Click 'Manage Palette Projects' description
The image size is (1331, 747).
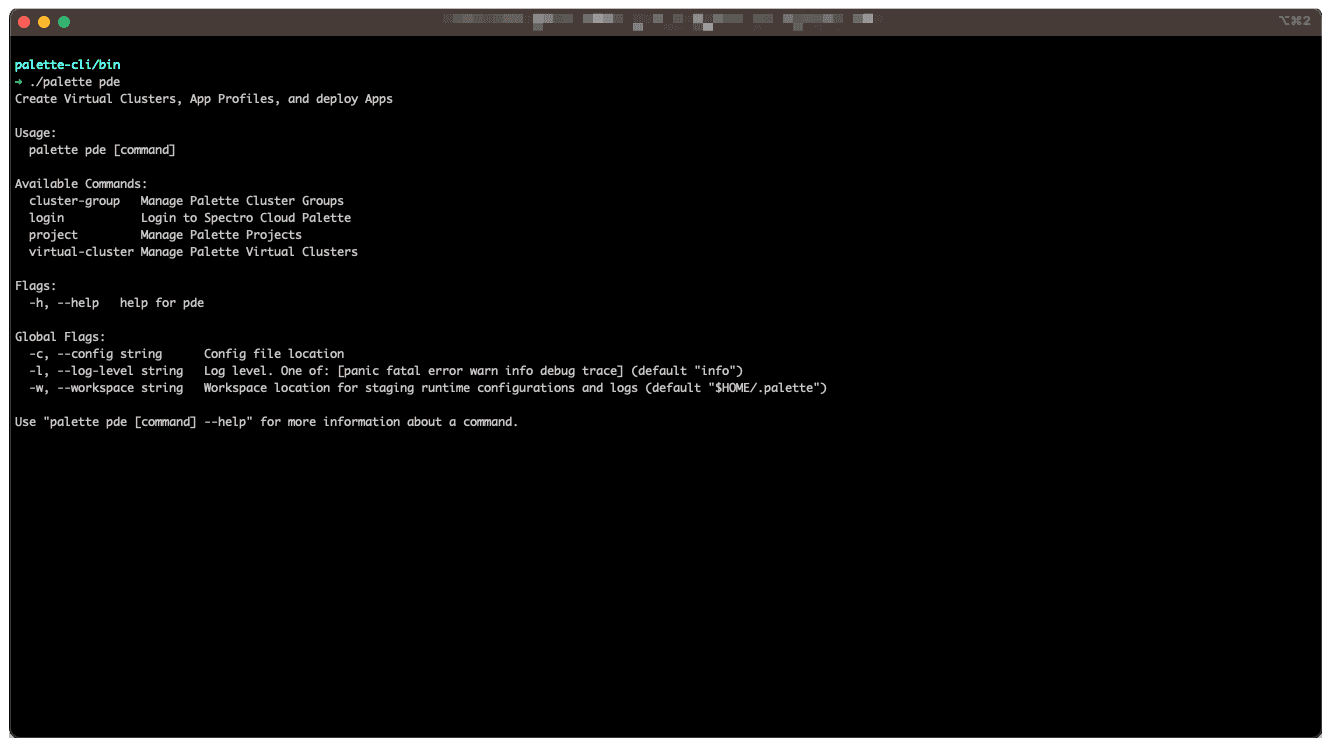(x=221, y=235)
